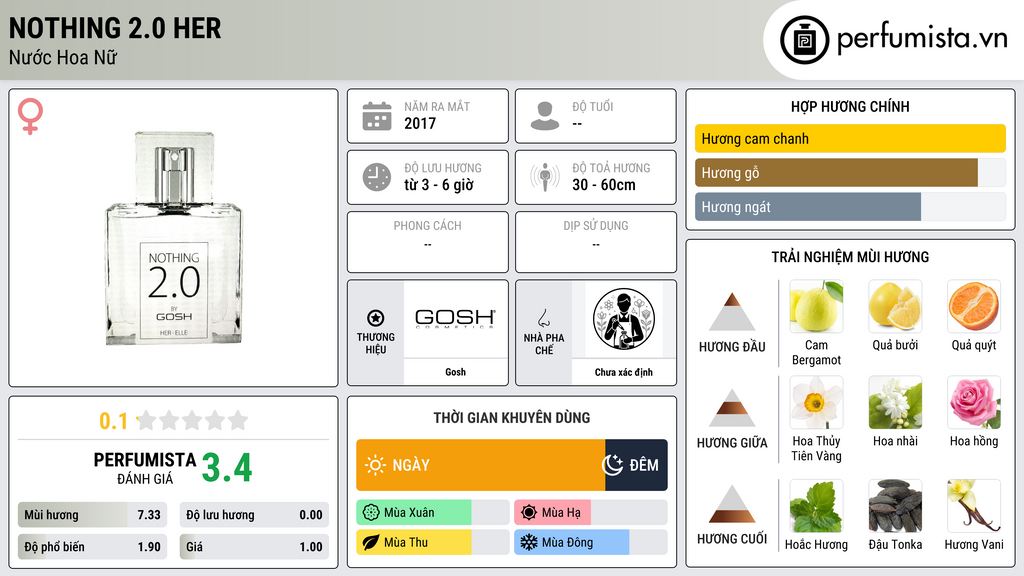
Task: Click the Nước Hoa Nữ subtitle
Action: (x=63, y=57)
